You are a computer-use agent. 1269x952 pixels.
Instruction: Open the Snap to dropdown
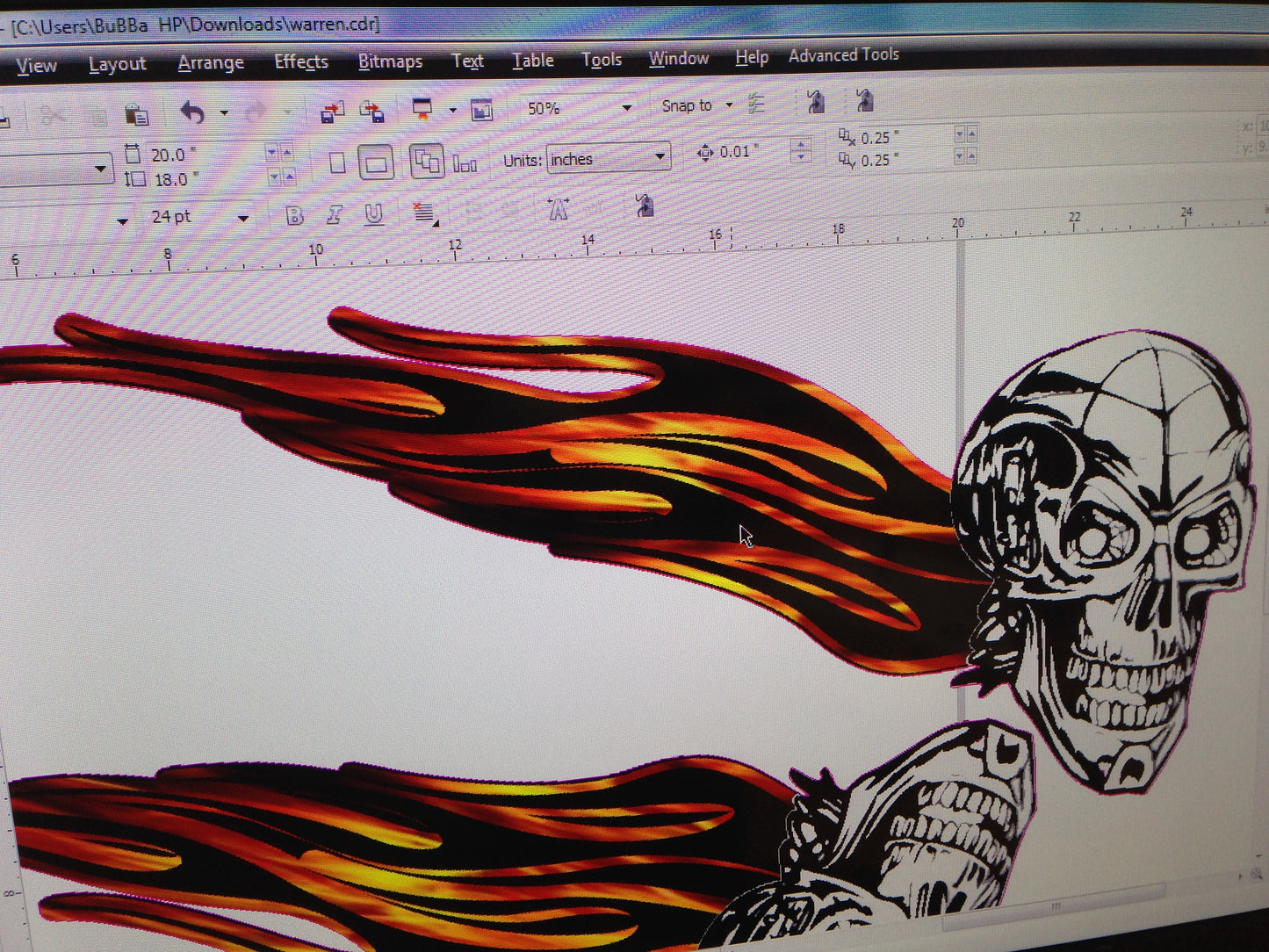click(730, 105)
